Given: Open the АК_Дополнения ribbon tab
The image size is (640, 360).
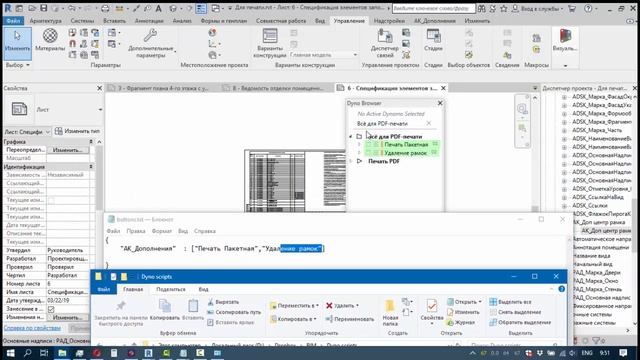Looking at the screenshot, I should (435, 21).
